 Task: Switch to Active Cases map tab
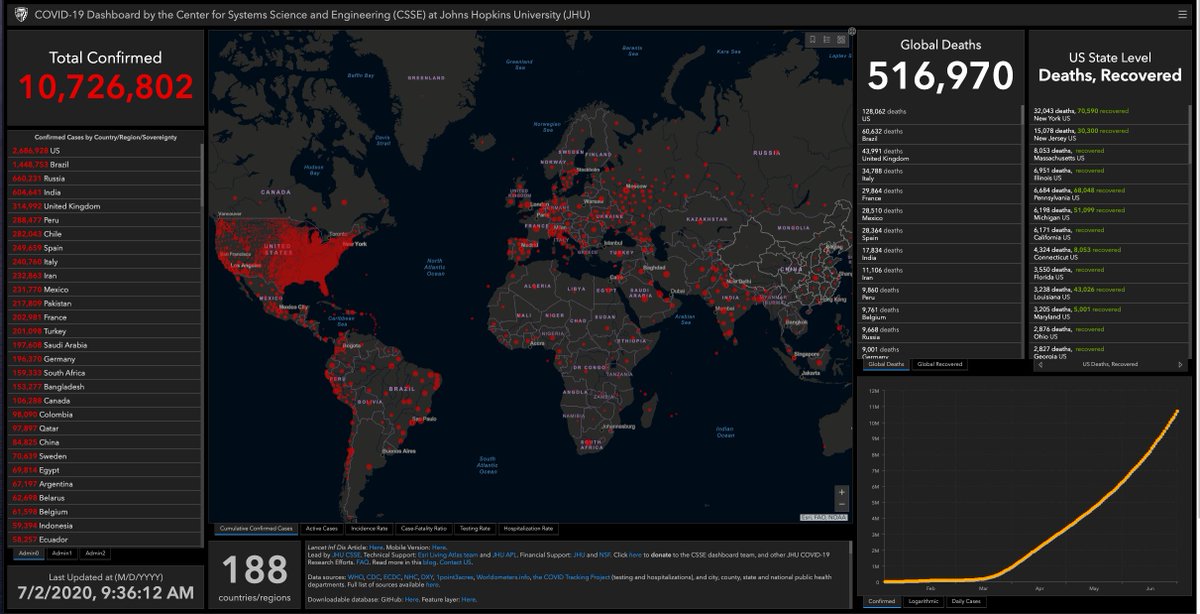pos(322,528)
